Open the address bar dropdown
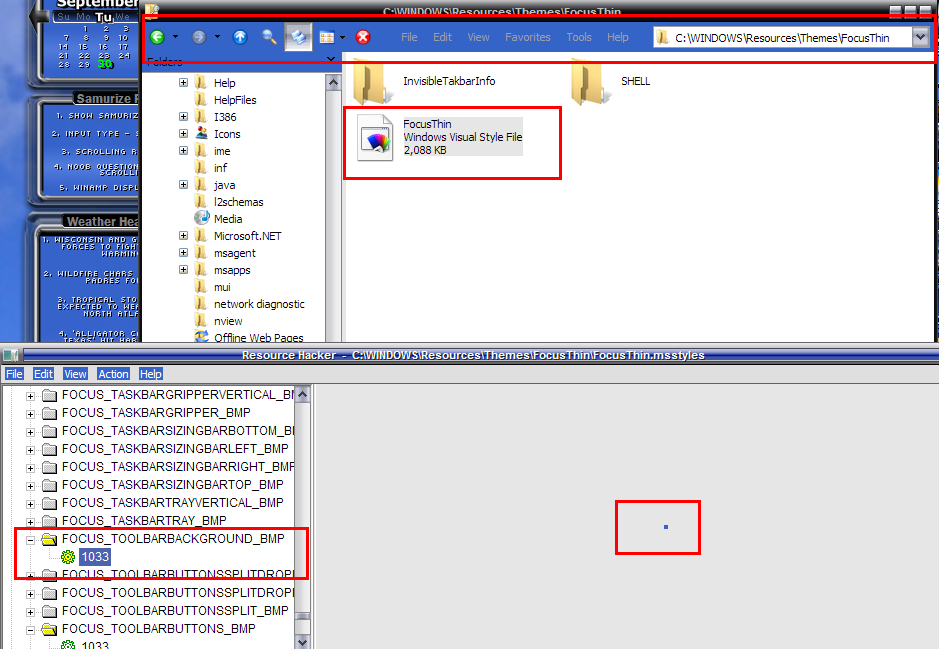 click(920, 37)
